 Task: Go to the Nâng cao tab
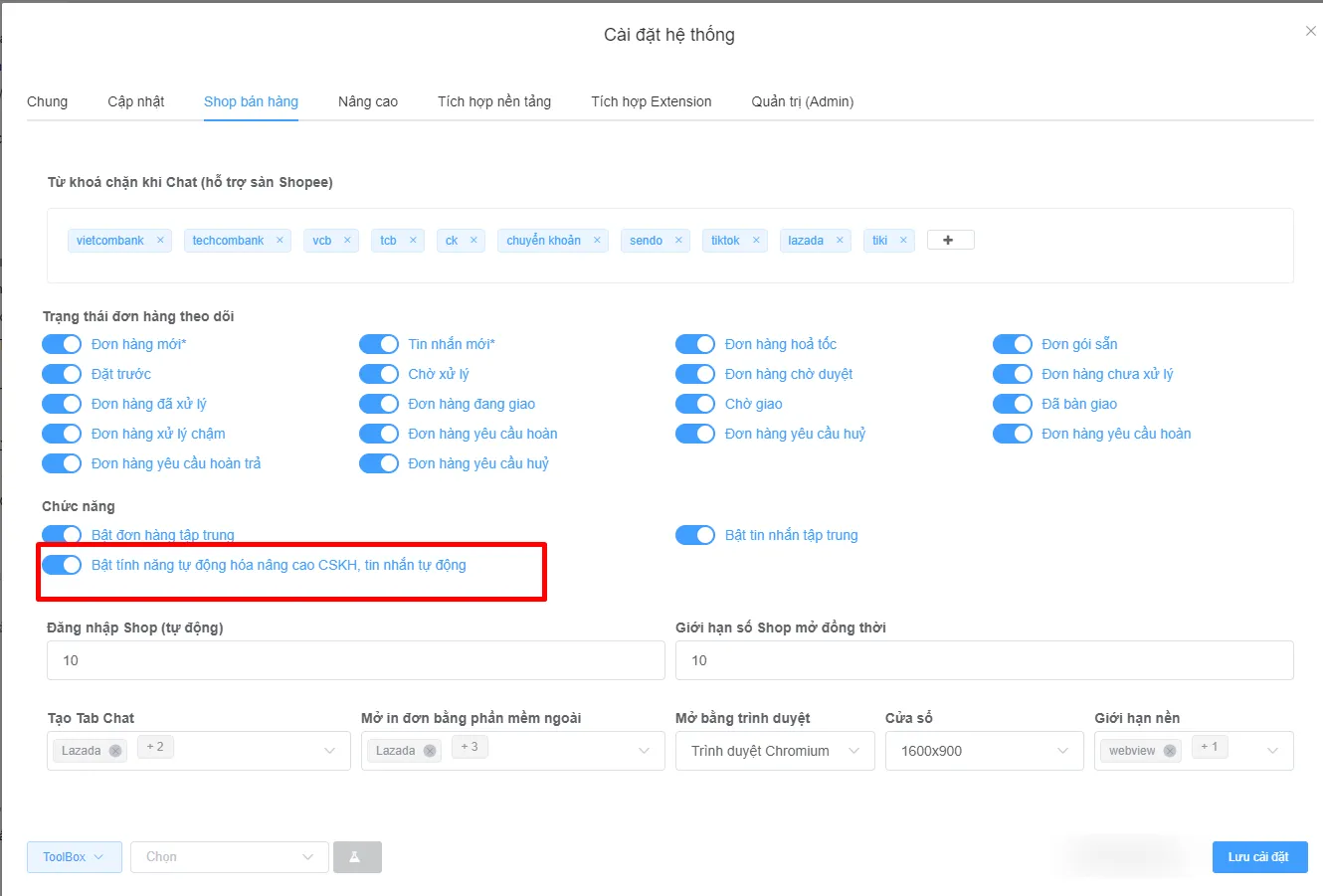(x=368, y=101)
